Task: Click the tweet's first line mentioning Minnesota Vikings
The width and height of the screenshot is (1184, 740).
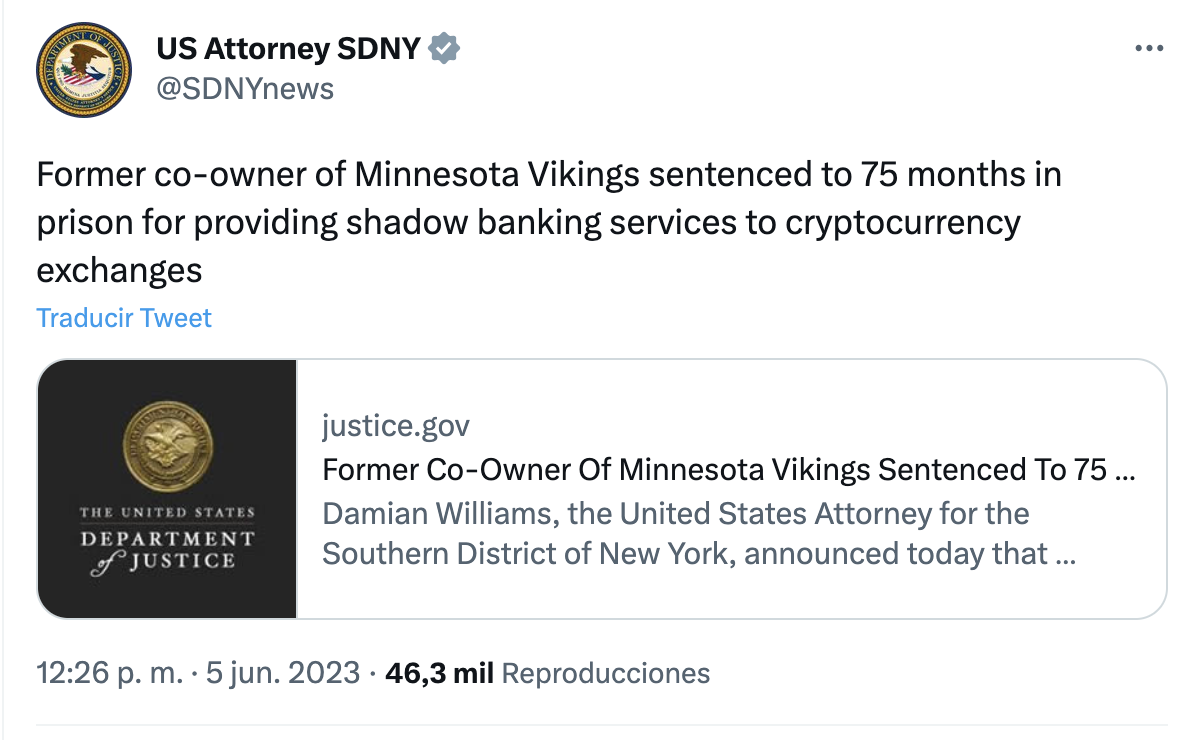Action: pos(548,175)
